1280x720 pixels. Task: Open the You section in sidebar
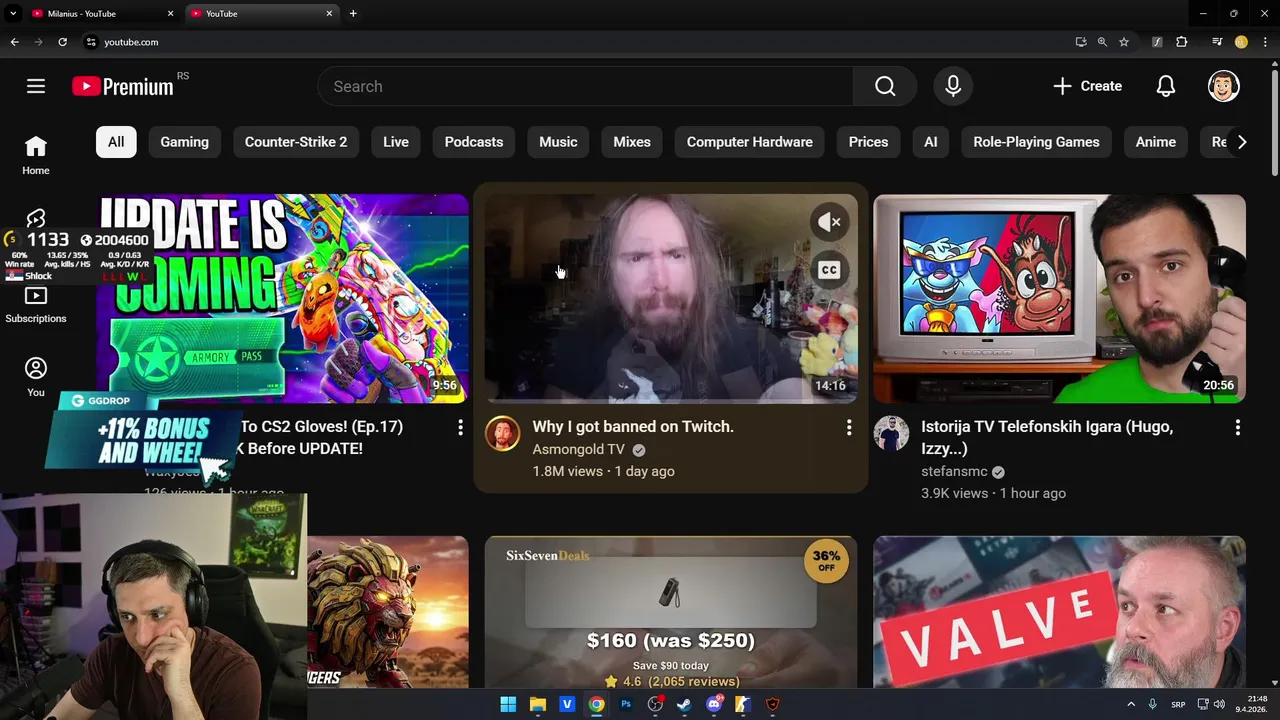(36, 378)
